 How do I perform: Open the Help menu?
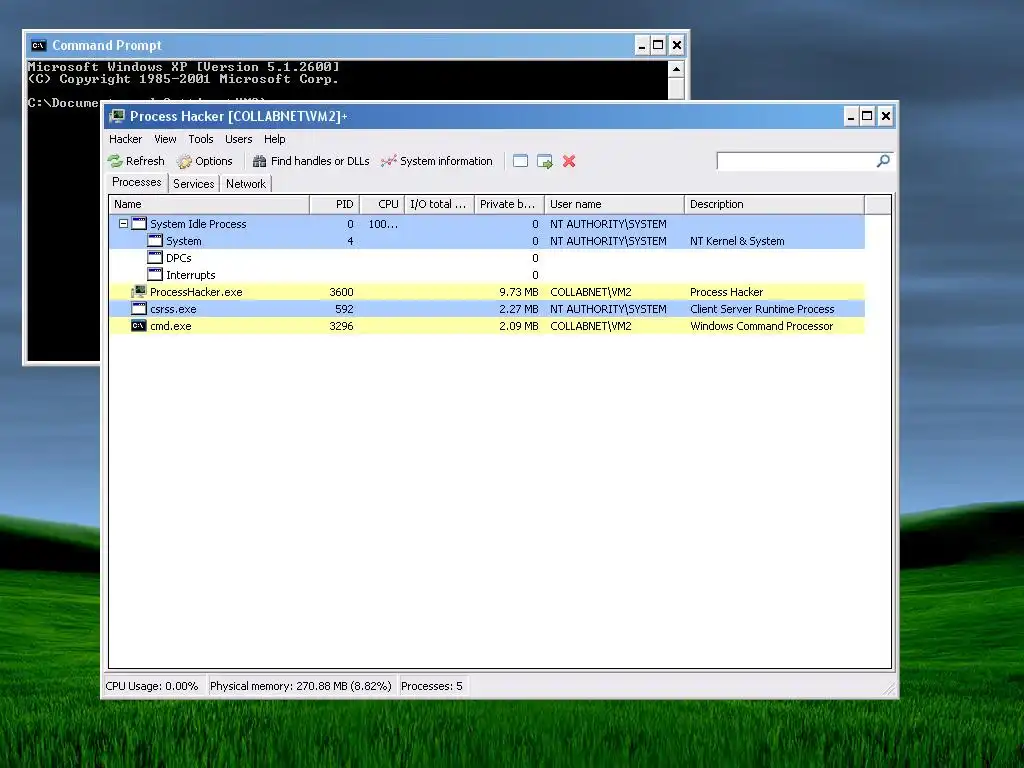[274, 139]
